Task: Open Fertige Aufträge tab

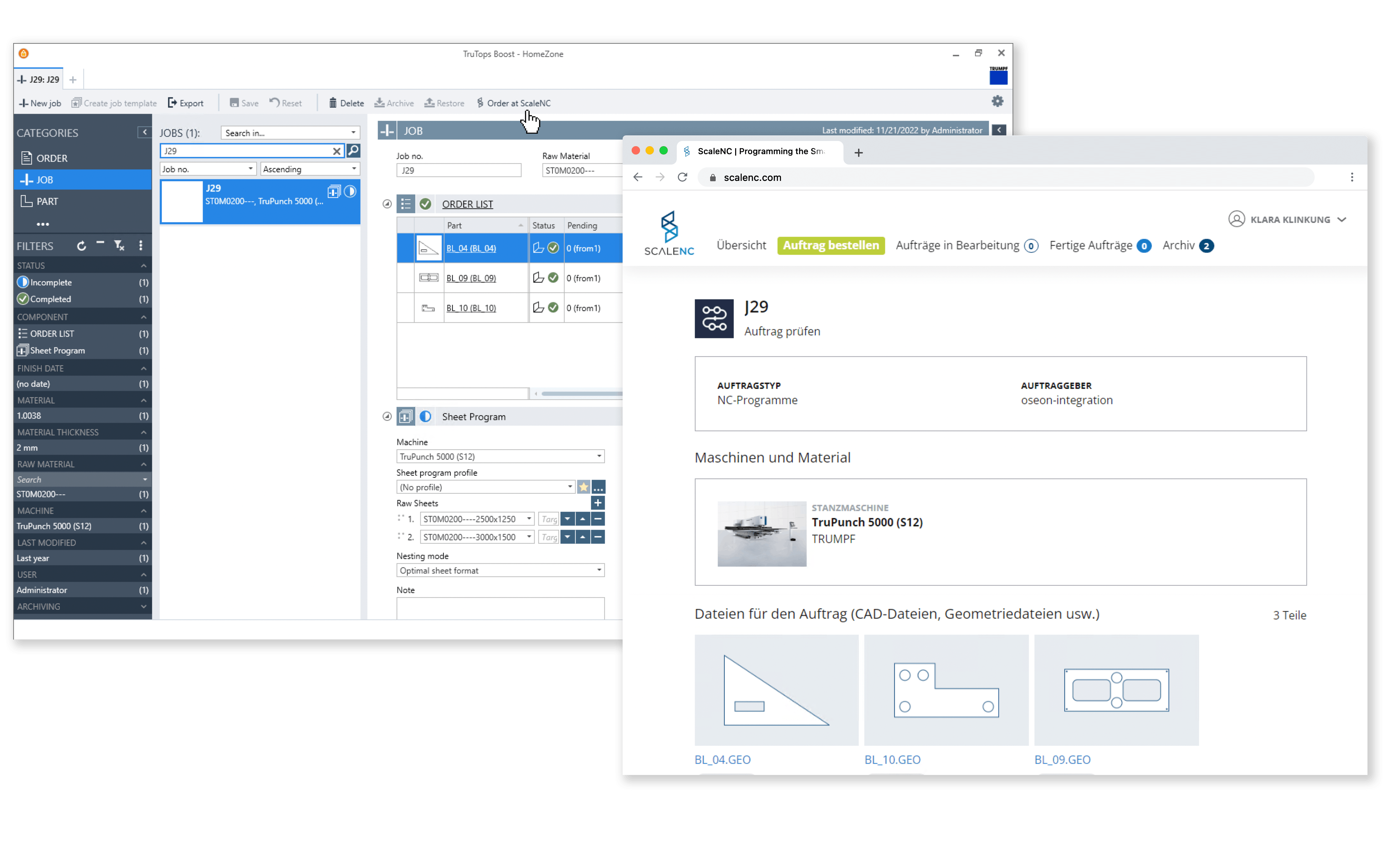Action: (1100, 246)
